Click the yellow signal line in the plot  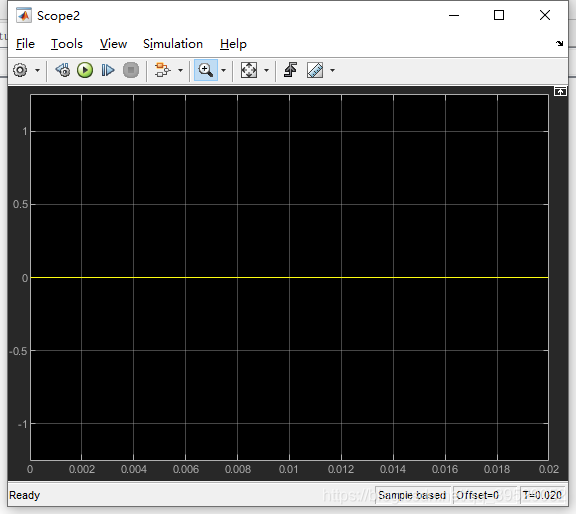coord(289,277)
